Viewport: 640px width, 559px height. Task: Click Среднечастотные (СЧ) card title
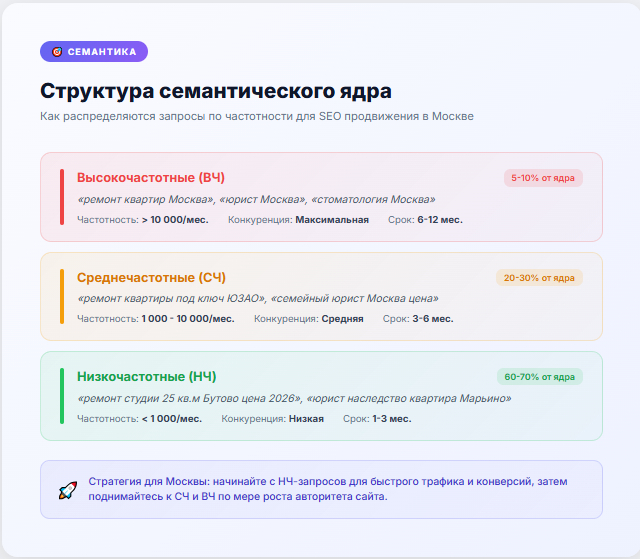tap(151, 277)
